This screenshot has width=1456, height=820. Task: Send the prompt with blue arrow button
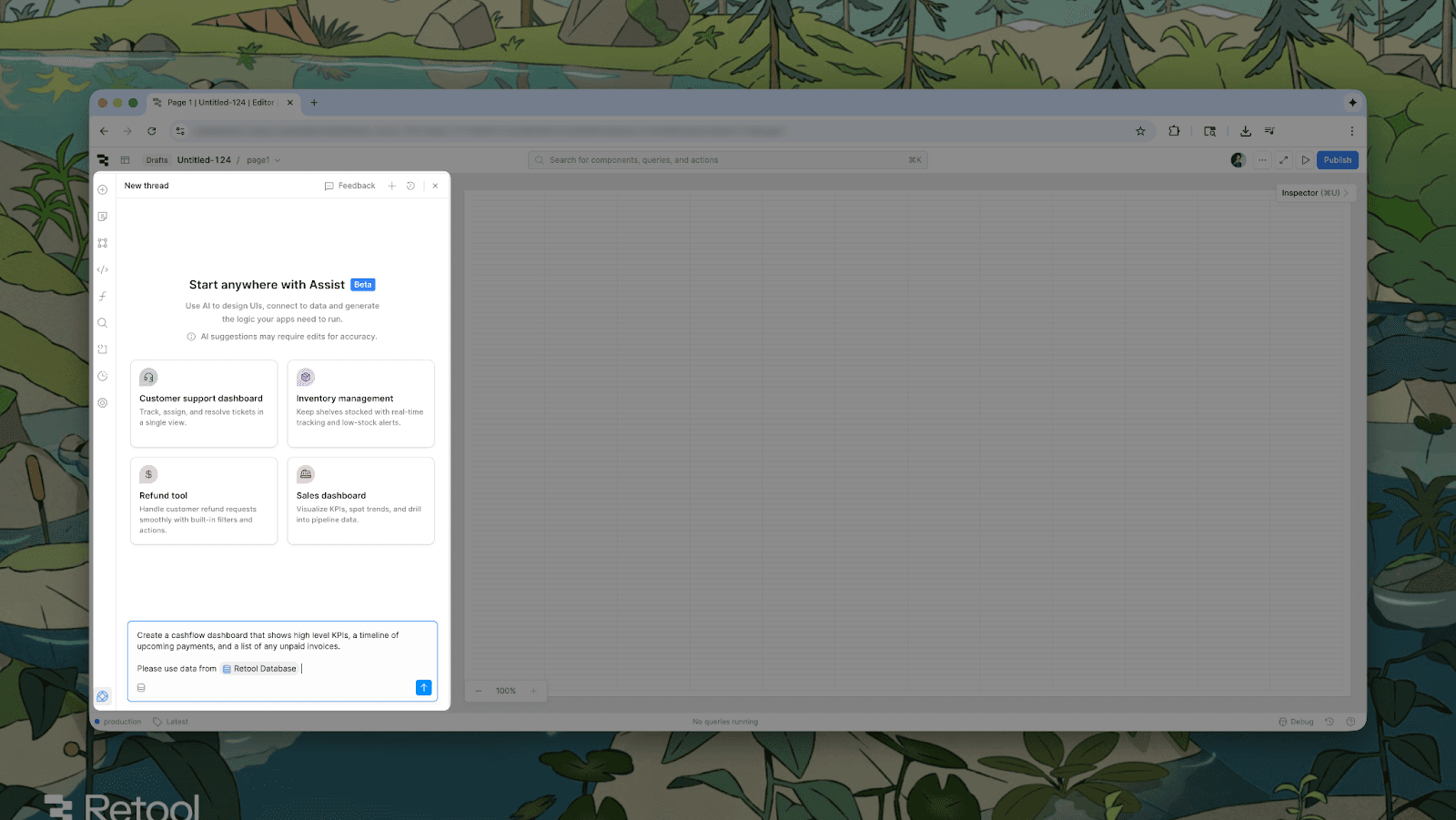pyautogui.click(x=423, y=688)
